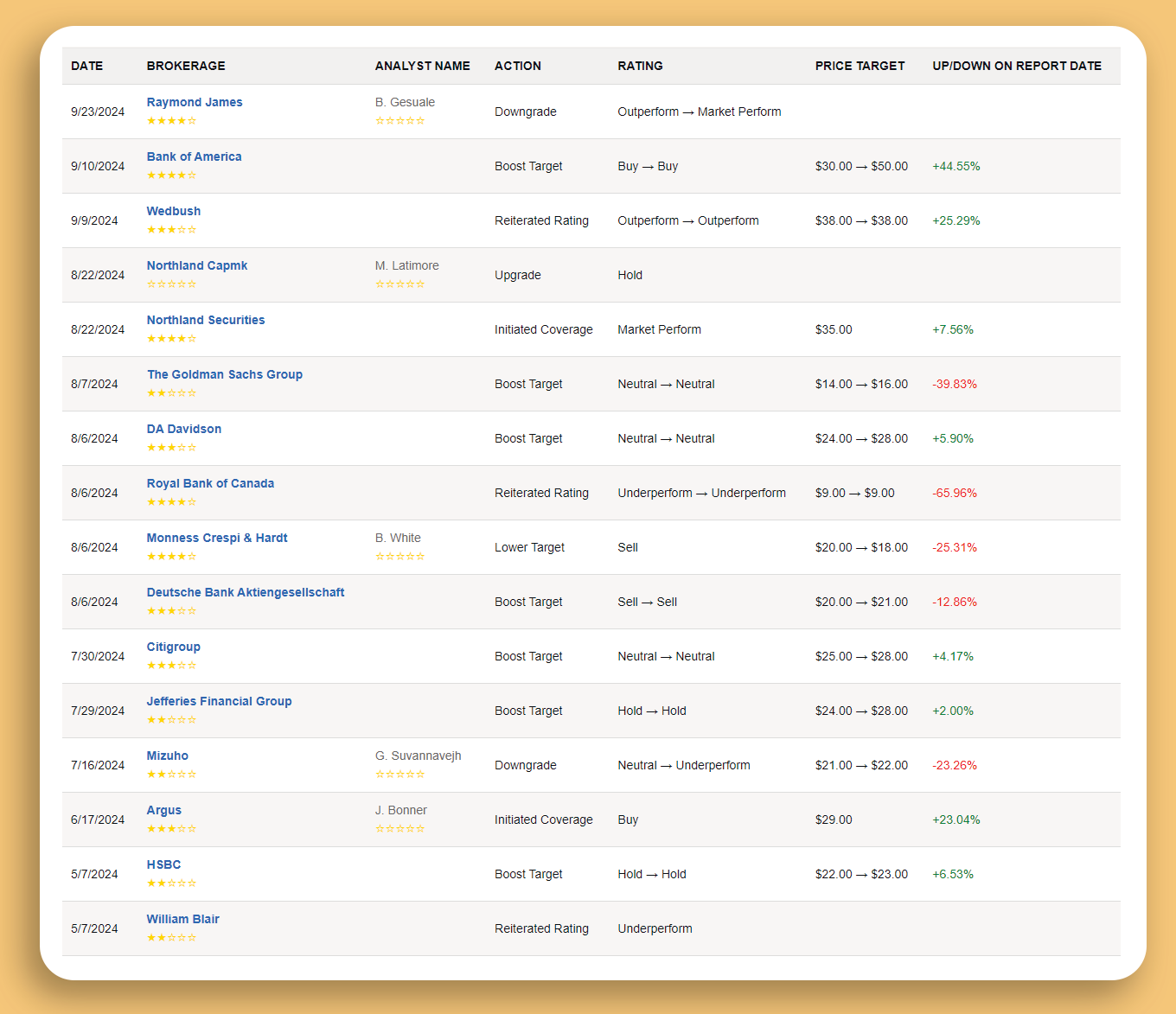This screenshot has width=1176, height=1014.
Task: Click star rating under William Blair
Action: (x=172, y=938)
